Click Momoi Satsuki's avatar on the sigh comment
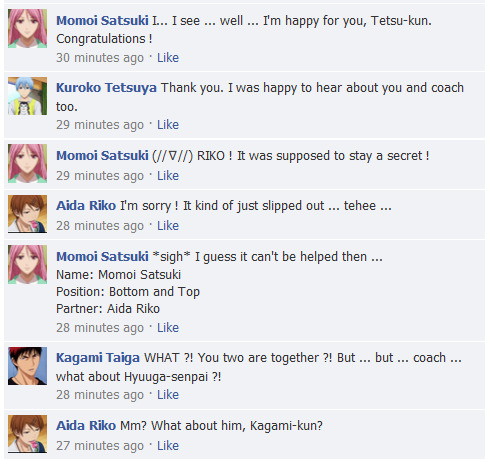This screenshot has height=460, width=485. (x=27, y=264)
